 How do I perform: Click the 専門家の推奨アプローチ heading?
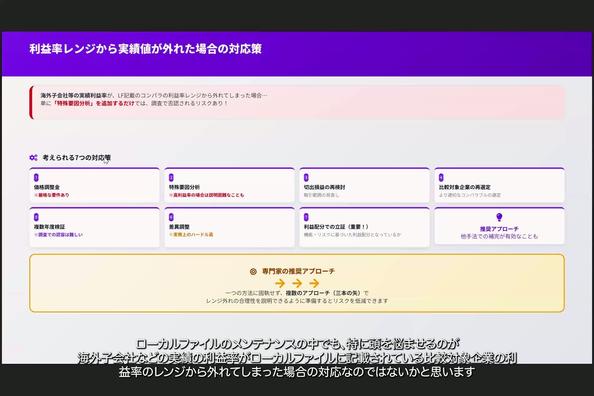[x=299, y=271]
